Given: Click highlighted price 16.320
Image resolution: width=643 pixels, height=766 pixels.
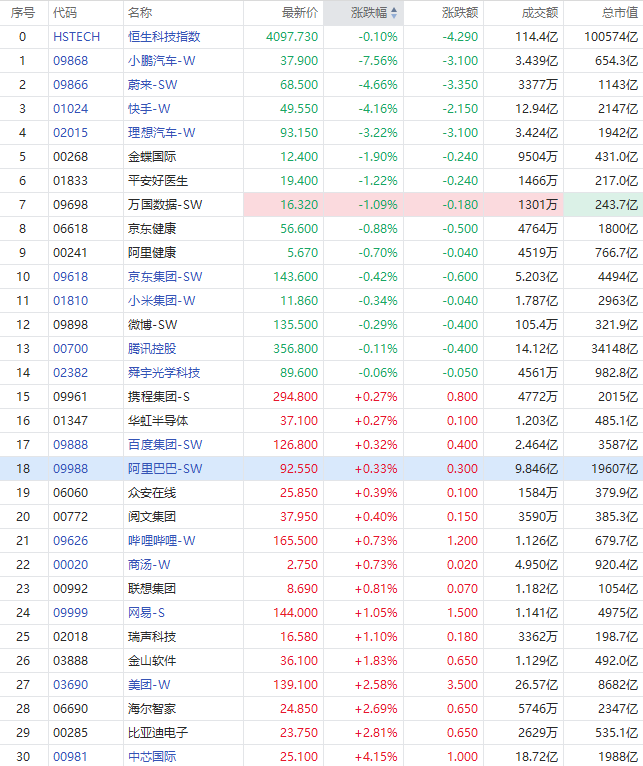Looking at the screenshot, I should tap(299, 204).
